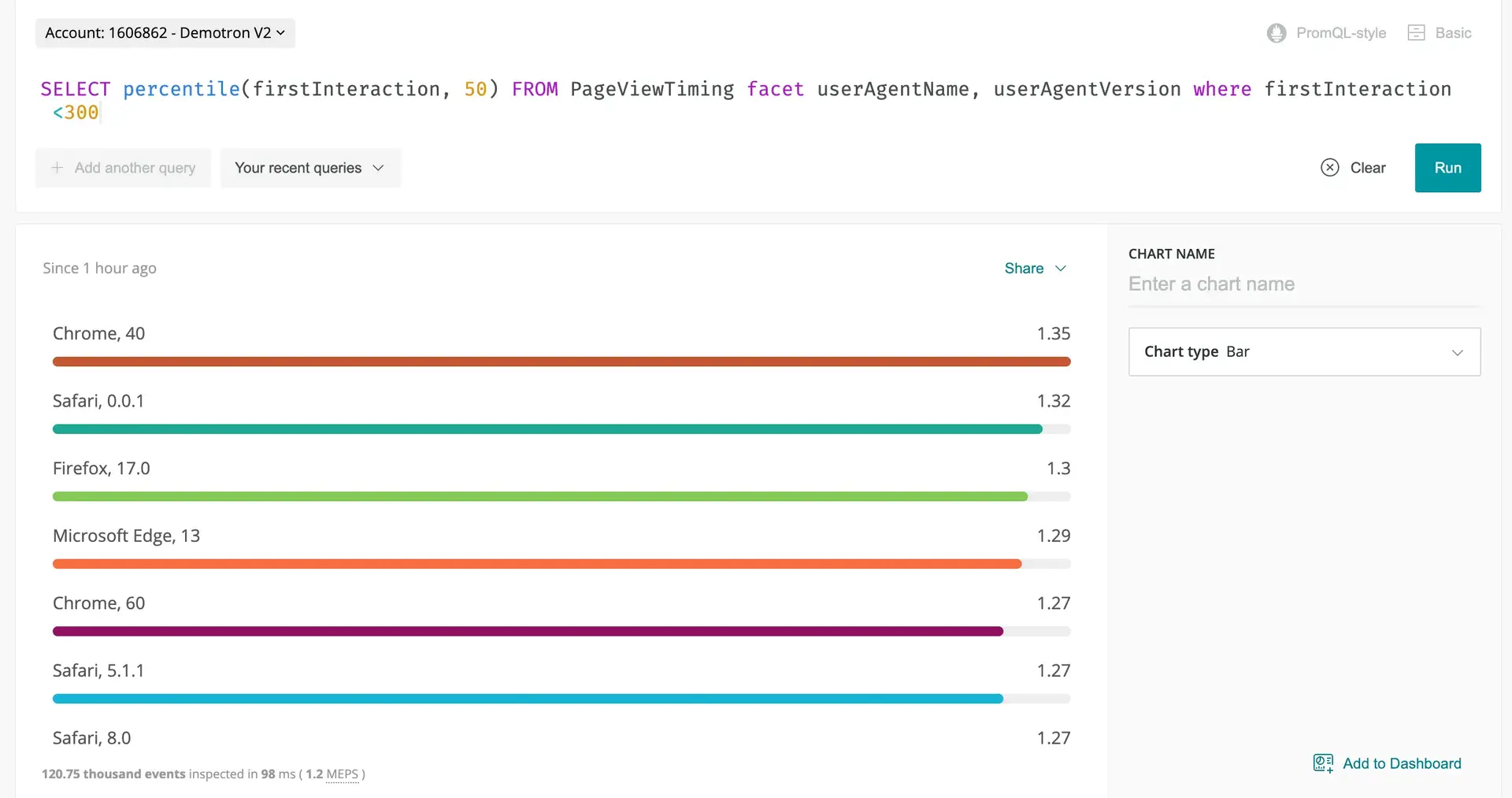Image resolution: width=1512 pixels, height=798 pixels.
Task: Switch to PromQL-style query mode
Action: click(1340, 33)
